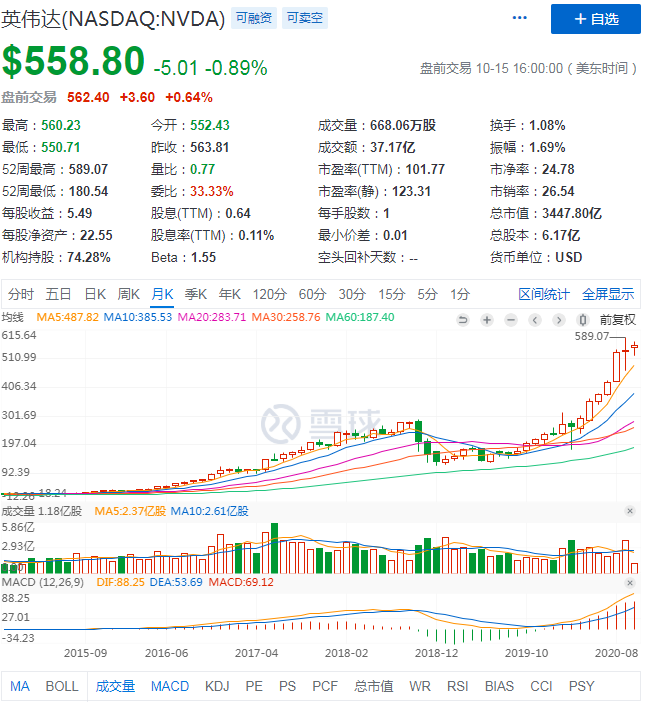The image size is (646, 706).
Task: Add stock to watchlist with 自选
Action: tap(596, 19)
